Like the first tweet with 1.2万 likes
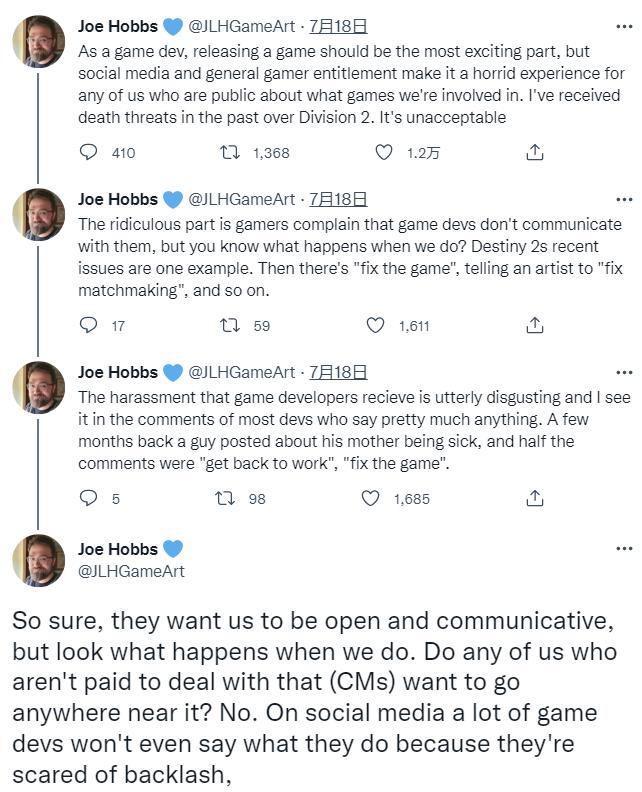 (383, 153)
